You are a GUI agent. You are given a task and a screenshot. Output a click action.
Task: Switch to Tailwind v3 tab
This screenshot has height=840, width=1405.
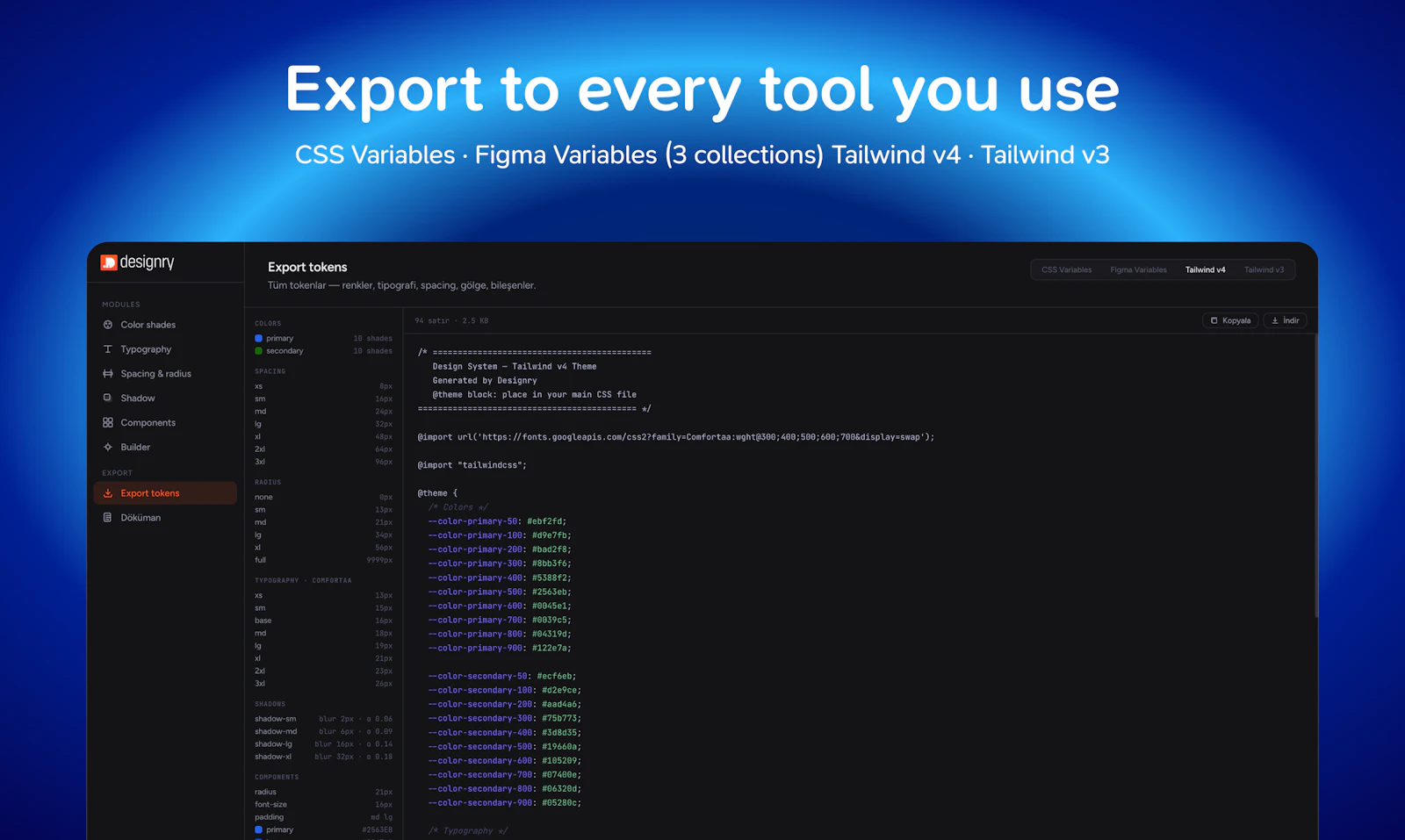pyautogui.click(x=1264, y=270)
